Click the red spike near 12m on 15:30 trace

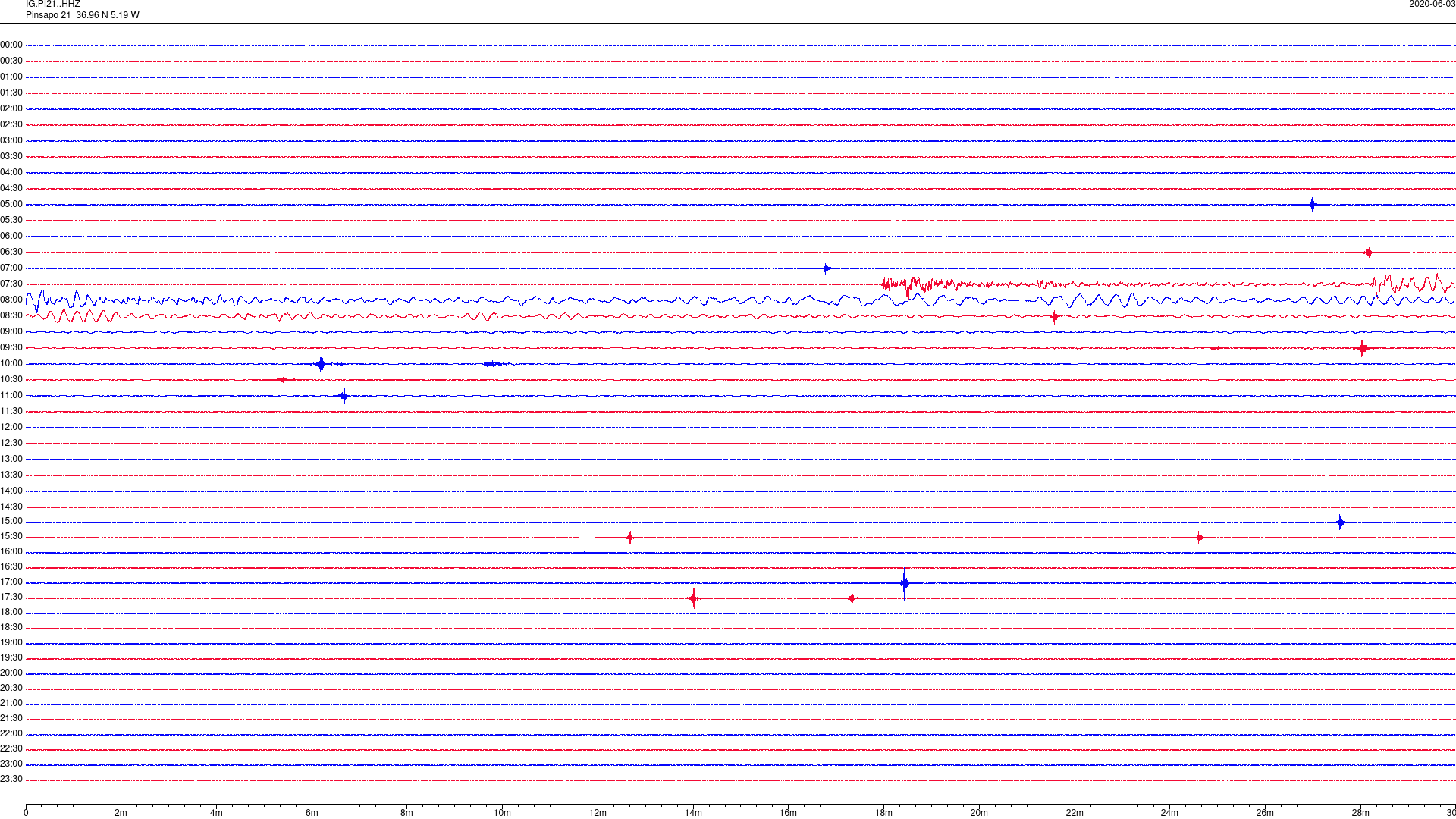coord(630,538)
